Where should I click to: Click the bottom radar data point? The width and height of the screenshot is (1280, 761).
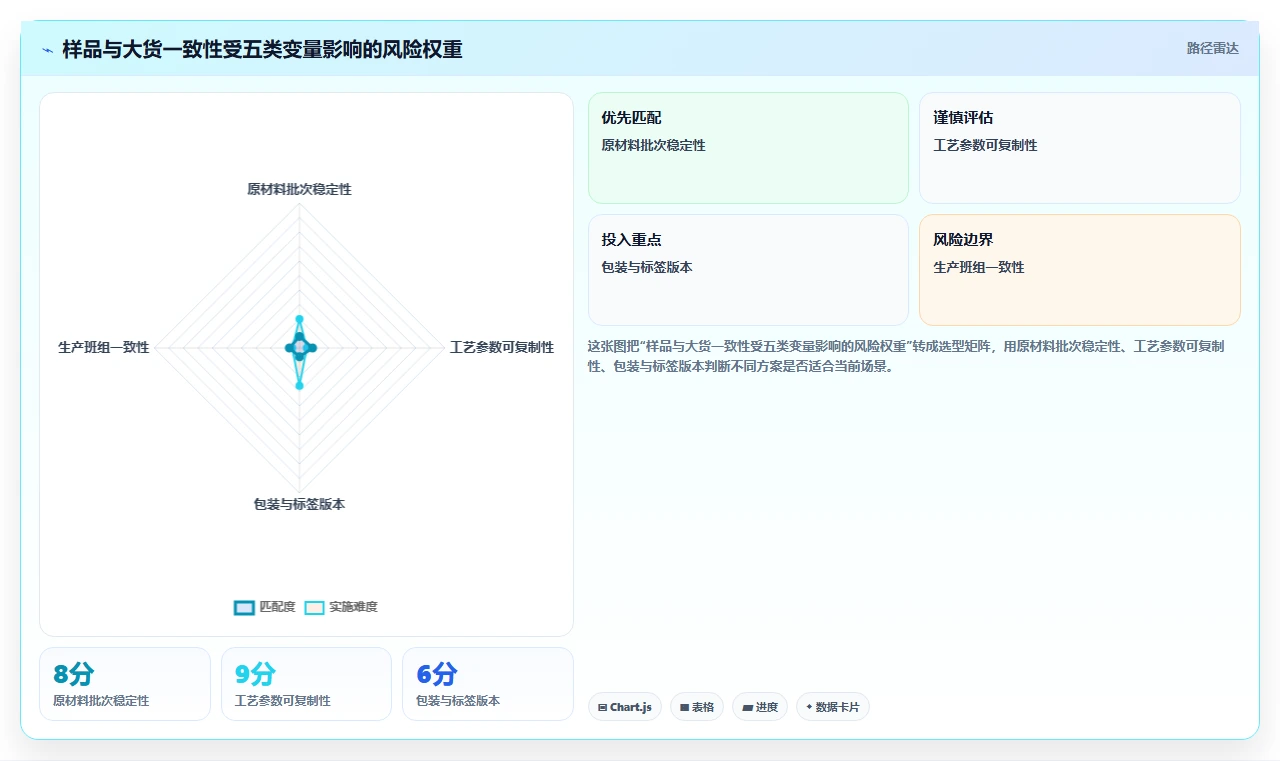pyautogui.click(x=299, y=385)
